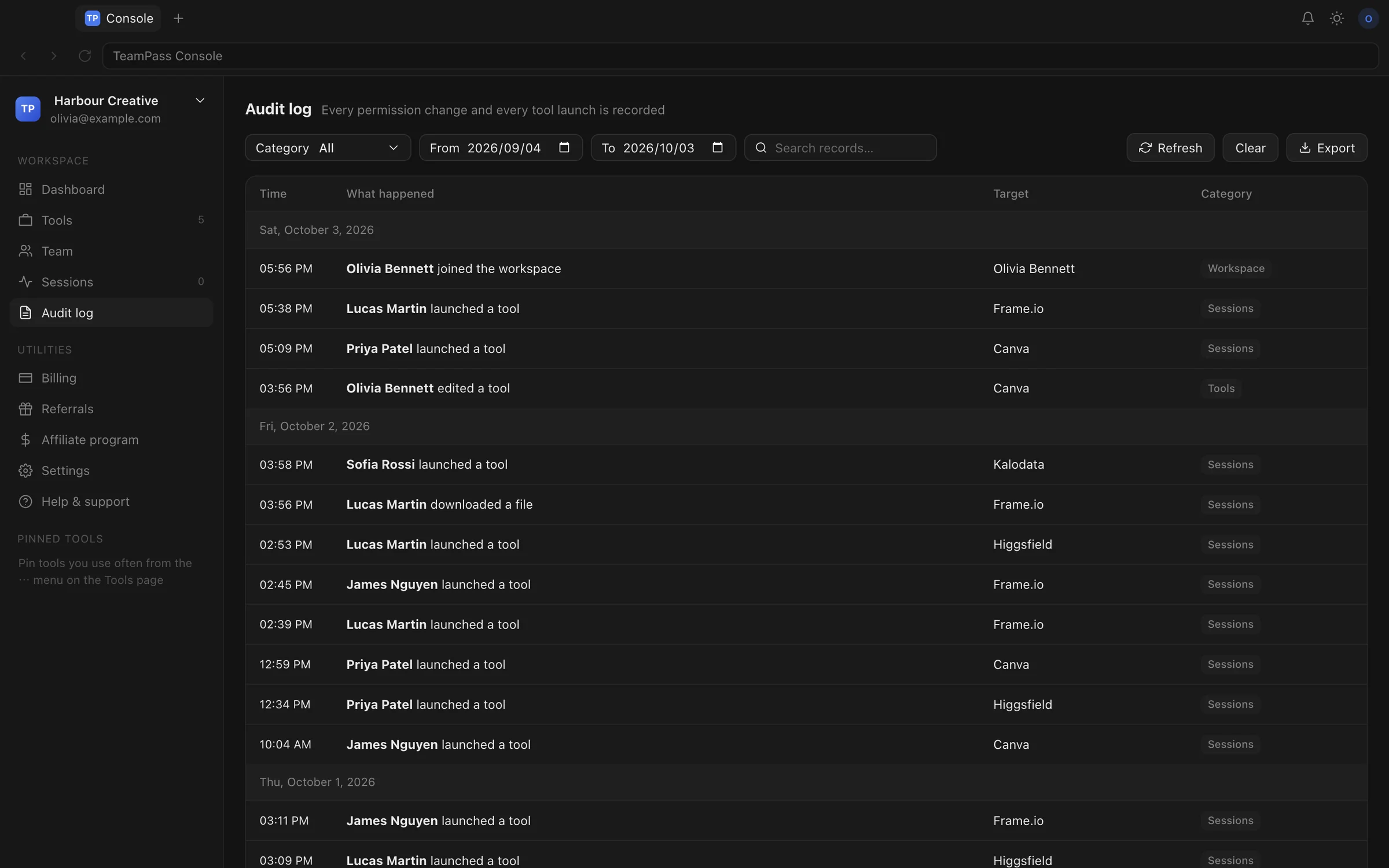Click the Workspace category tag
Screen dimensions: 1389x868
tap(1236, 269)
